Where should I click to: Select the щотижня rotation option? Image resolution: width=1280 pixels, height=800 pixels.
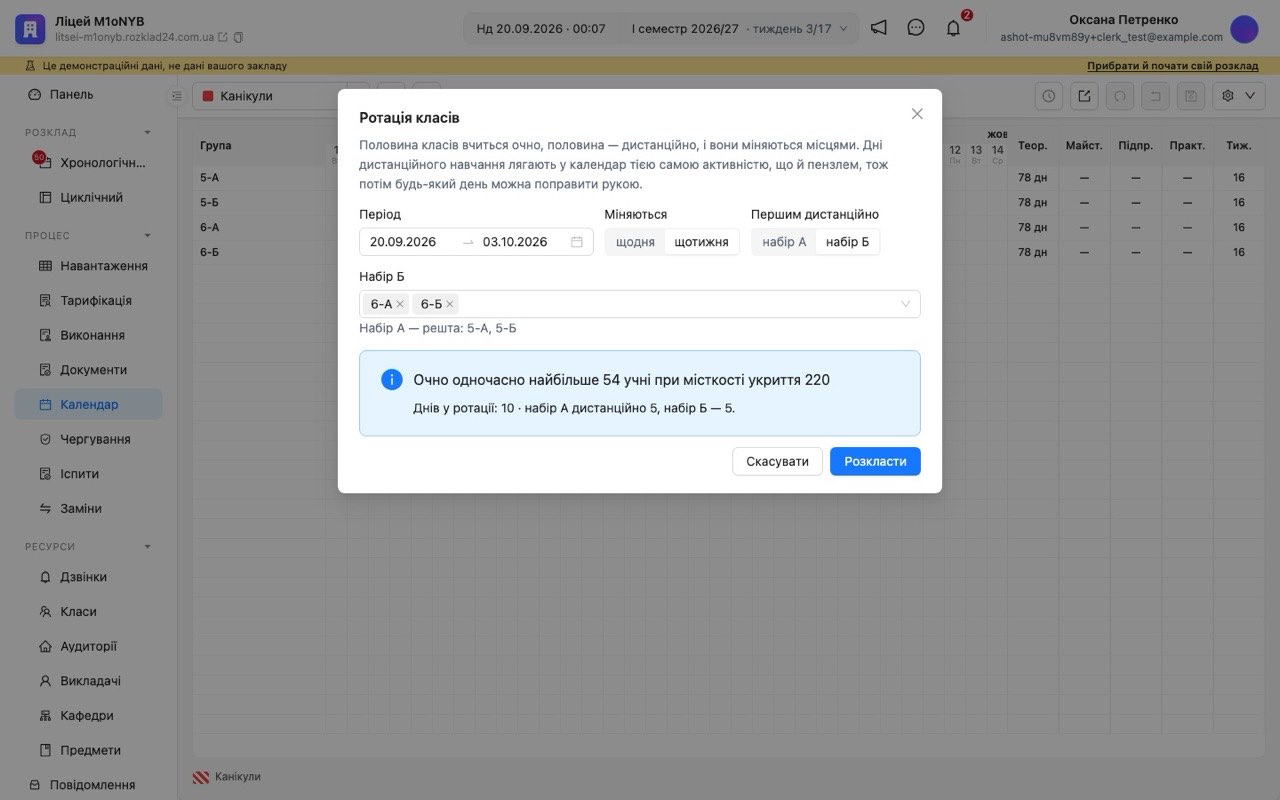pos(702,242)
